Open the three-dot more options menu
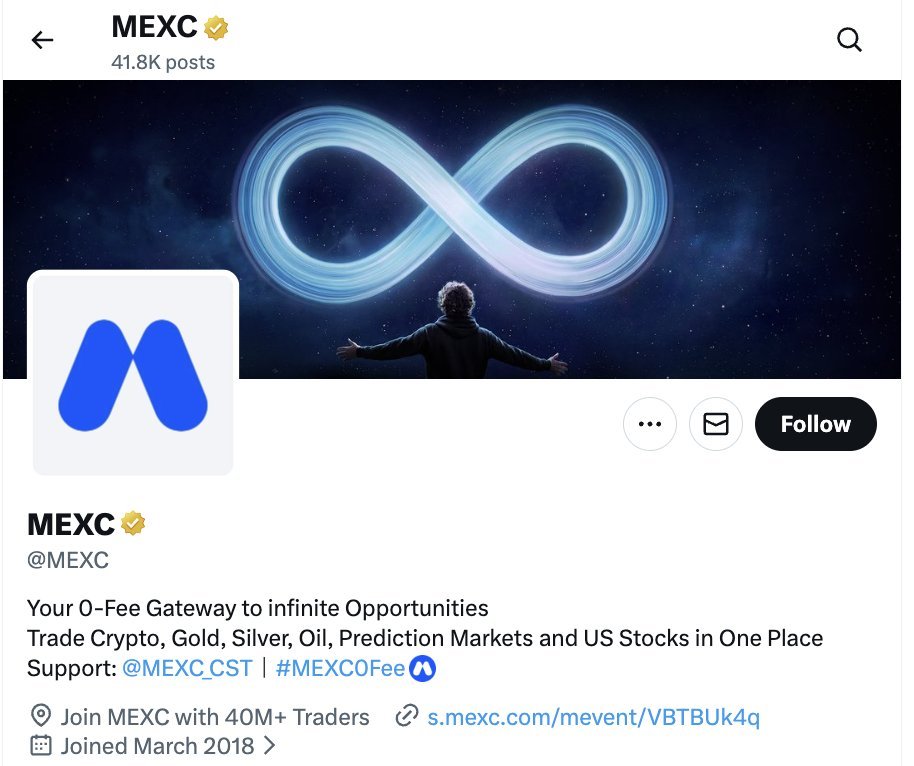Viewport: 914px width, 766px height. tap(650, 424)
